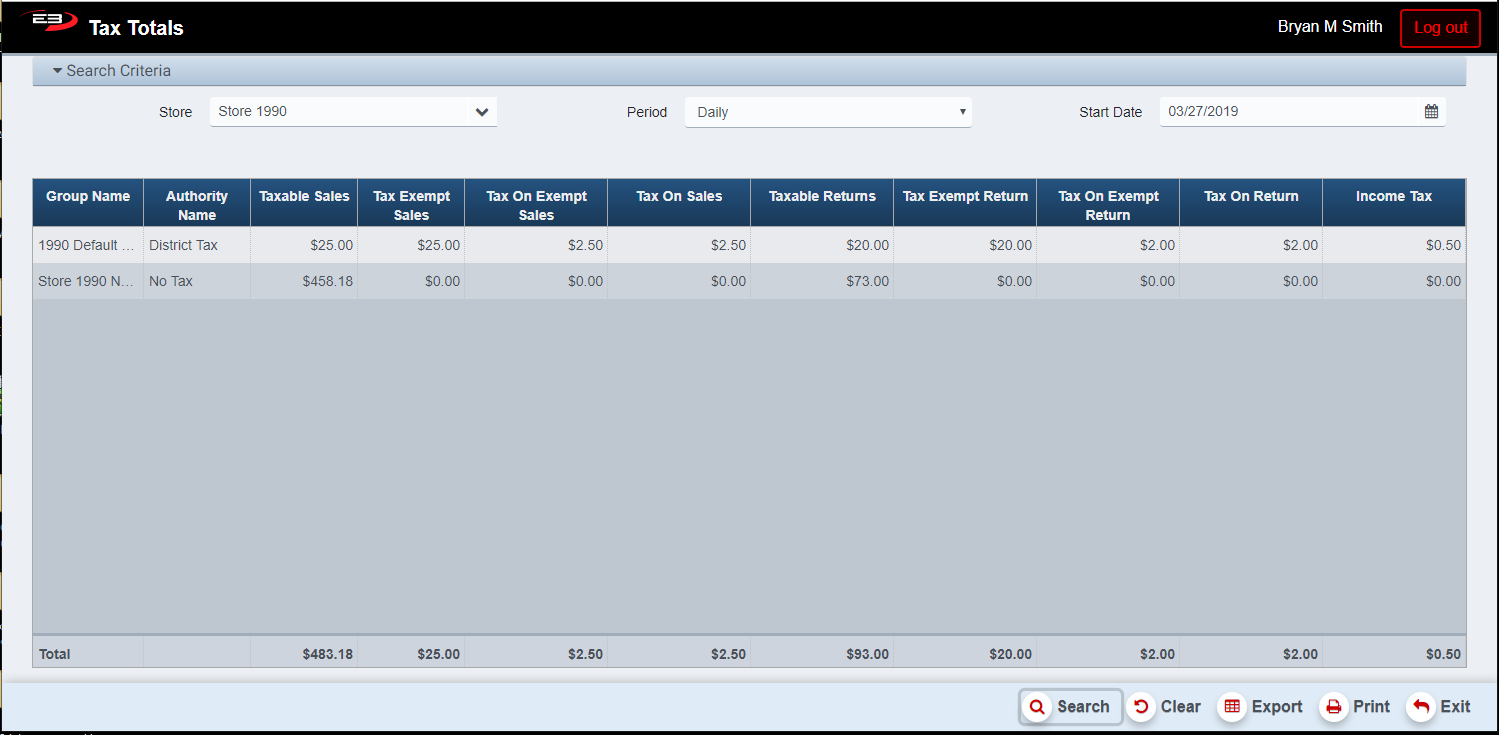Click the Bryan M Smith username
The height and width of the screenshot is (735, 1499).
point(1329,27)
